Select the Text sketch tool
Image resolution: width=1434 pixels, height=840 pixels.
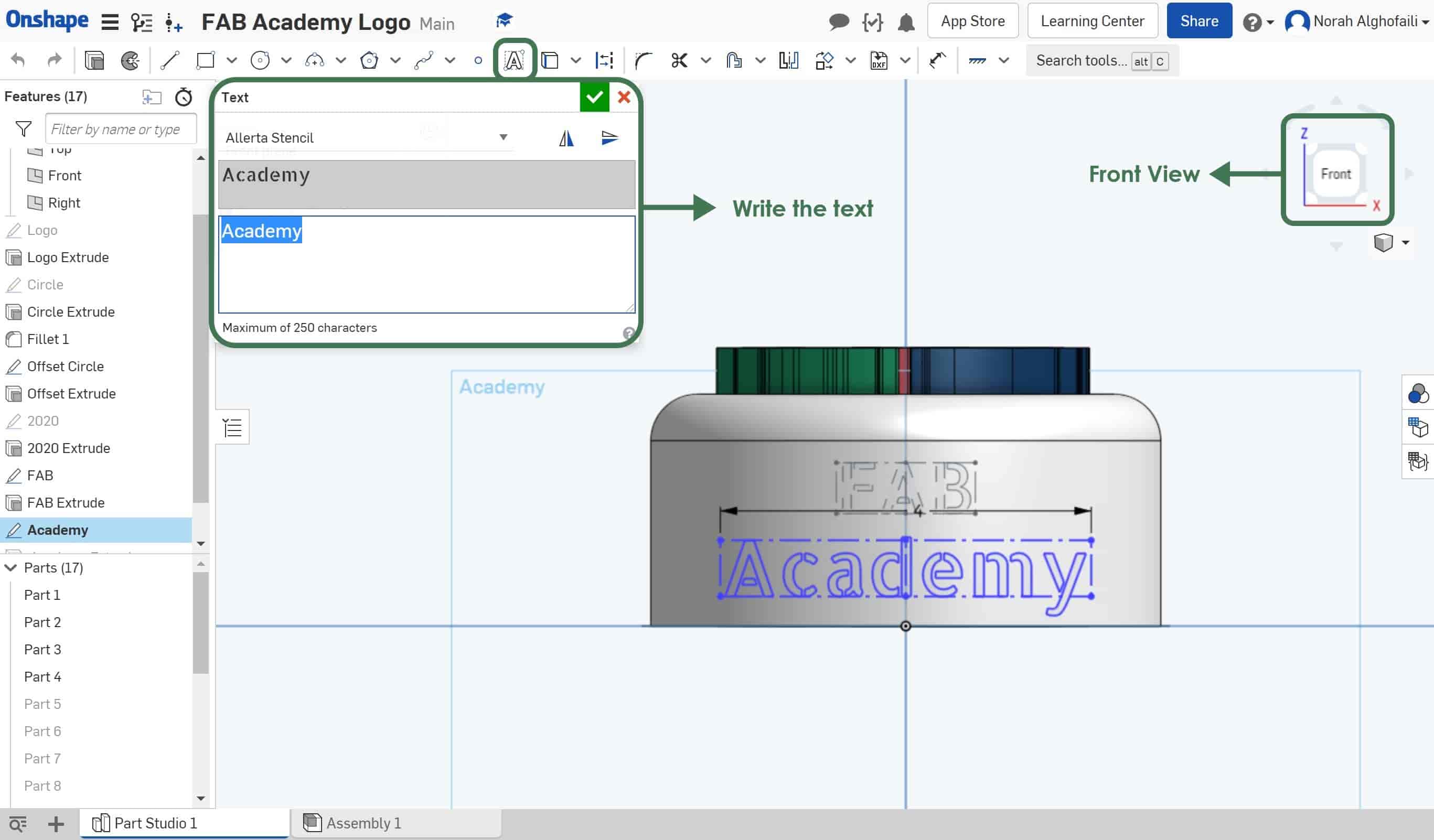click(514, 60)
